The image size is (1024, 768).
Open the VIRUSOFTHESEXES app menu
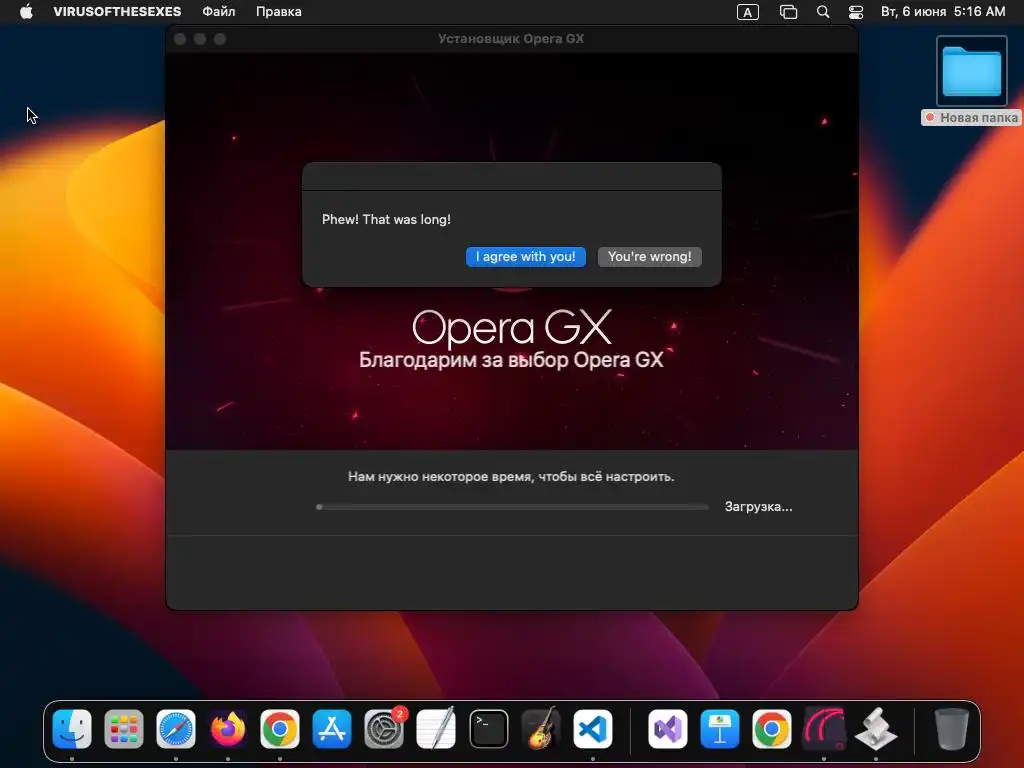tap(118, 12)
